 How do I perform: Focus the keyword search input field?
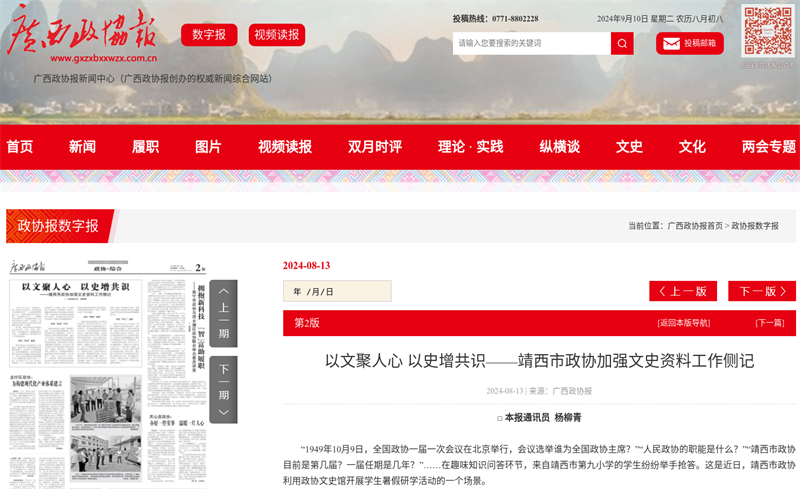(x=532, y=43)
